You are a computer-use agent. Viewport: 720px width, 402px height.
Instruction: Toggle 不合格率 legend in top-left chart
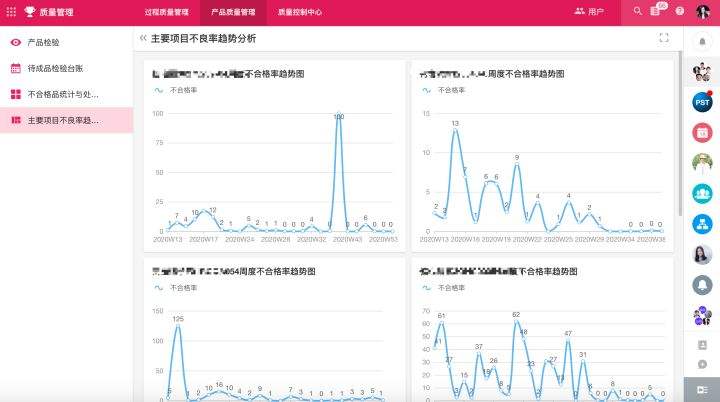176,91
